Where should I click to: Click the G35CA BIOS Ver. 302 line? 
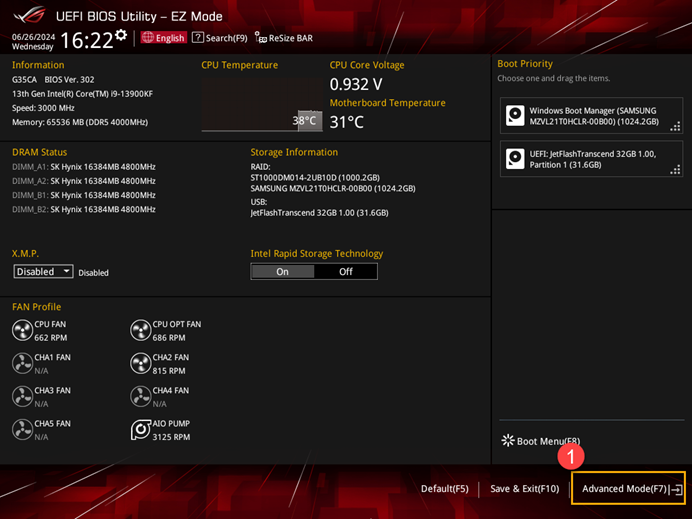pos(53,79)
